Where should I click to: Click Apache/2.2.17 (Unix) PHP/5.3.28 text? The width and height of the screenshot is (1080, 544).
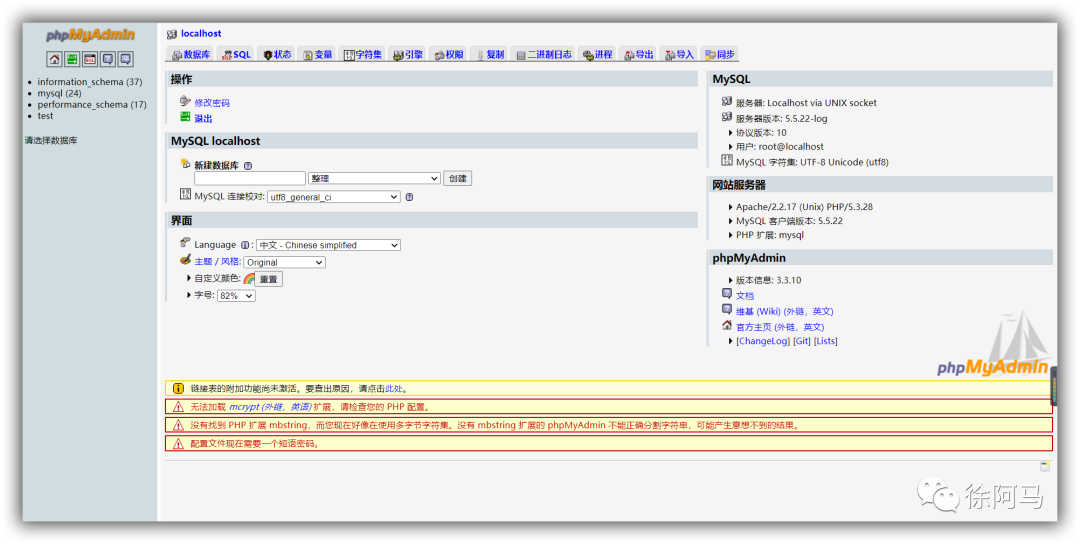point(804,207)
